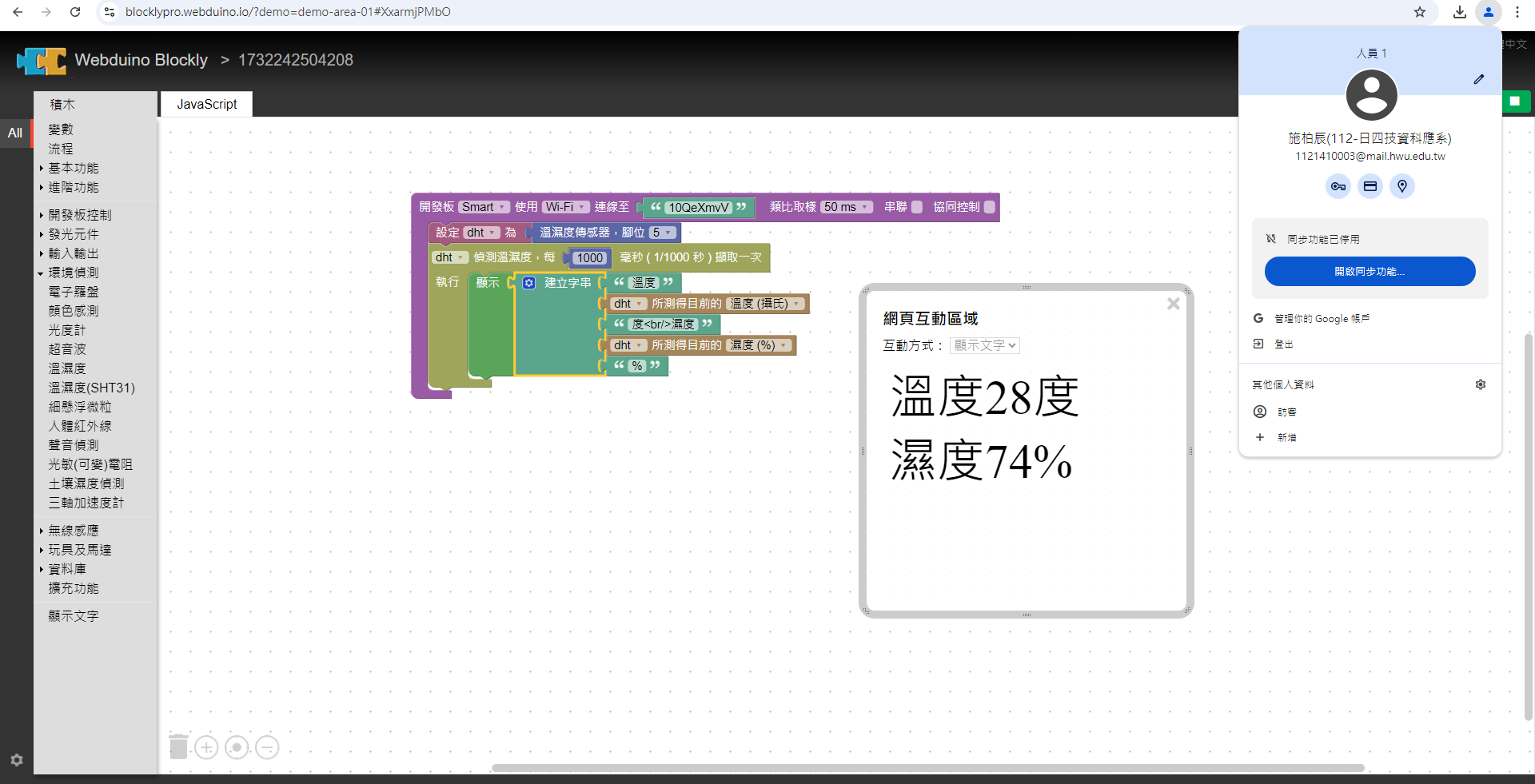1535x784 pixels.
Task: Zoom out the Blockly workspace
Action: [x=267, y=747]
